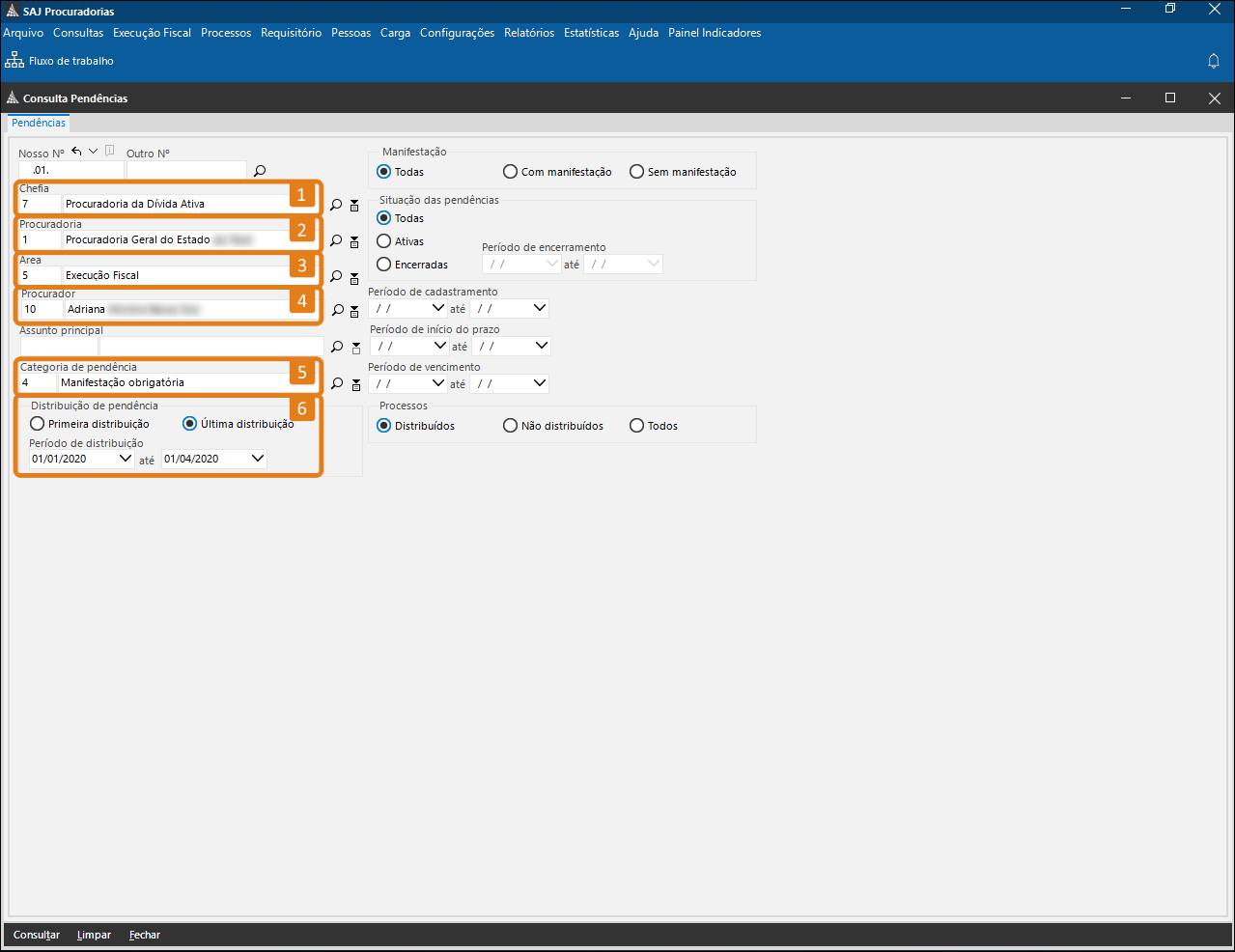Expand the 01/01/2020 distribution start date dropdown

(x=125, y=459)
